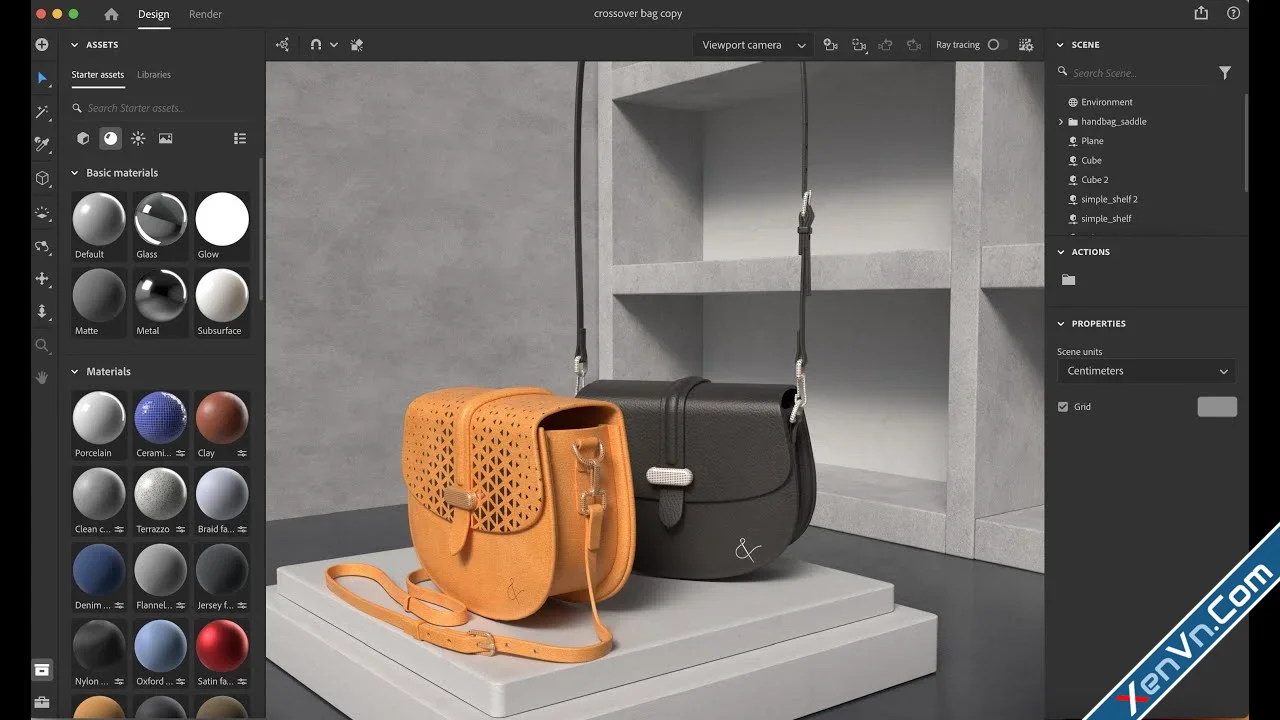This screenshot has width=1280, height=720.
Task: Pick the Hand tool
Action: [x=42, y=378]
